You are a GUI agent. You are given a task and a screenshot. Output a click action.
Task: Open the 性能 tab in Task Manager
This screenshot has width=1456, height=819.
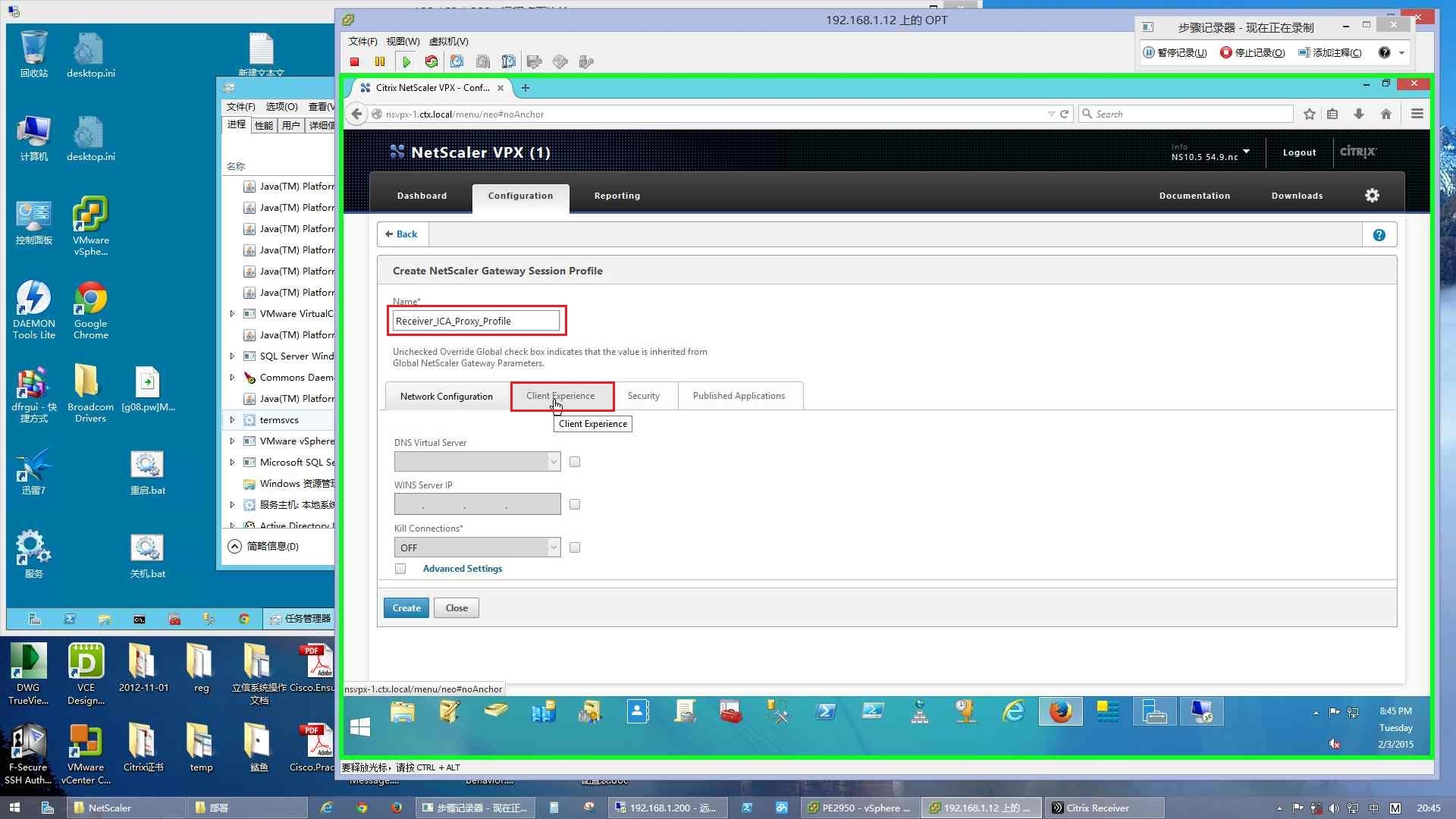coord(264,126)
